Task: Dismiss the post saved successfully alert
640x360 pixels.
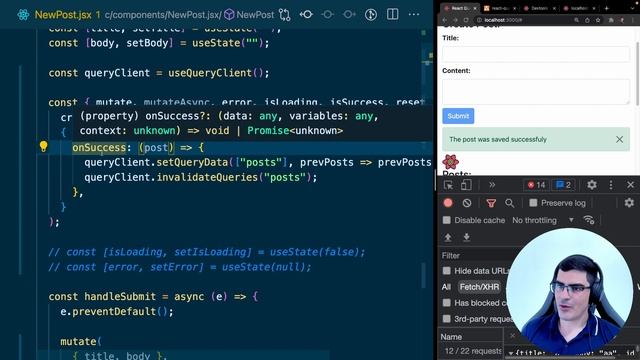Action: coord(619,139)
